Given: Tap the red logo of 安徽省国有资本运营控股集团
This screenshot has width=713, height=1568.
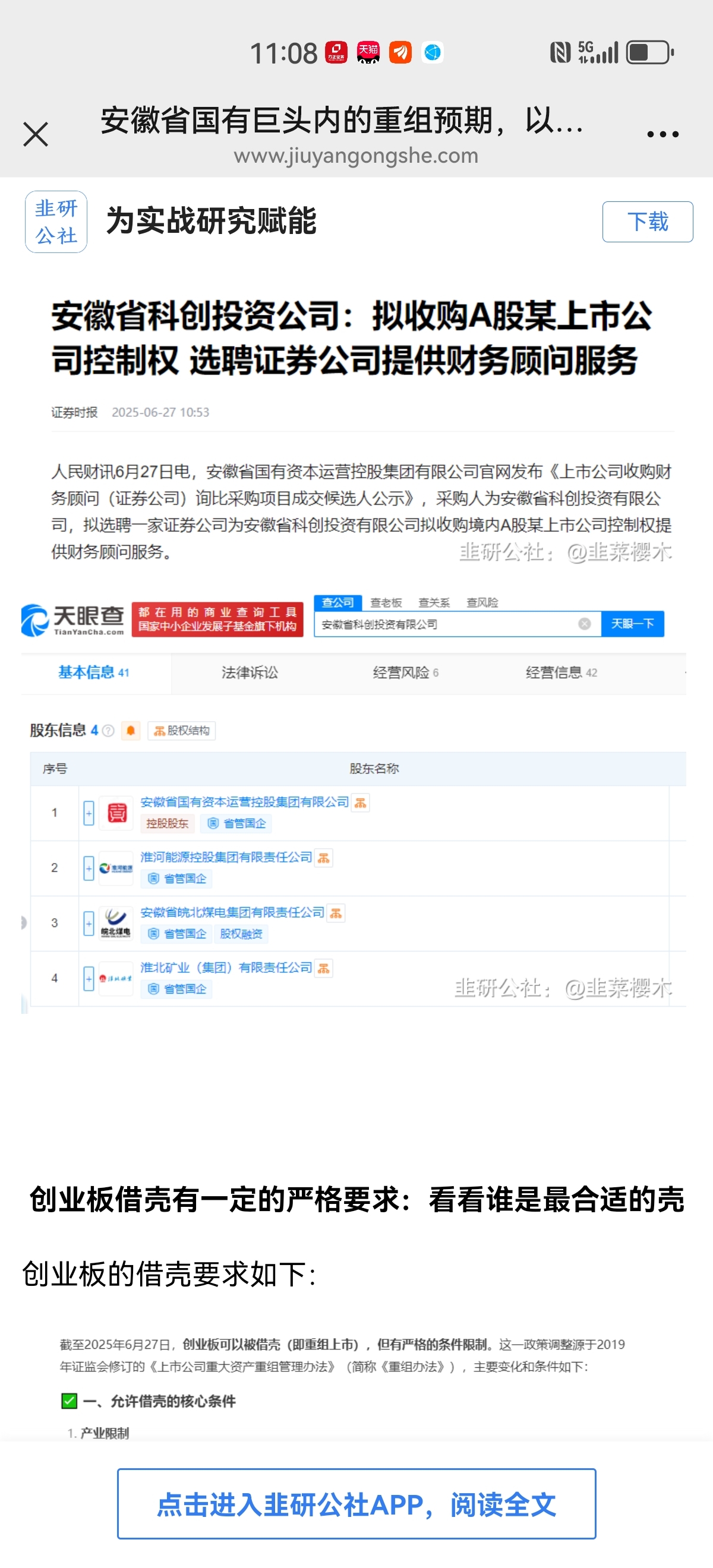Looking at the screenshot, I should coord(116,813).
